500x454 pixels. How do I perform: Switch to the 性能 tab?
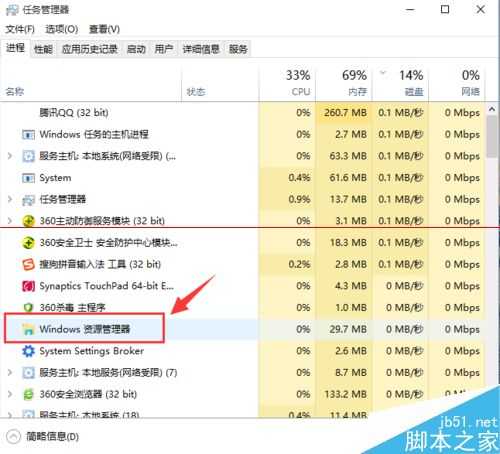pos(43,50)
